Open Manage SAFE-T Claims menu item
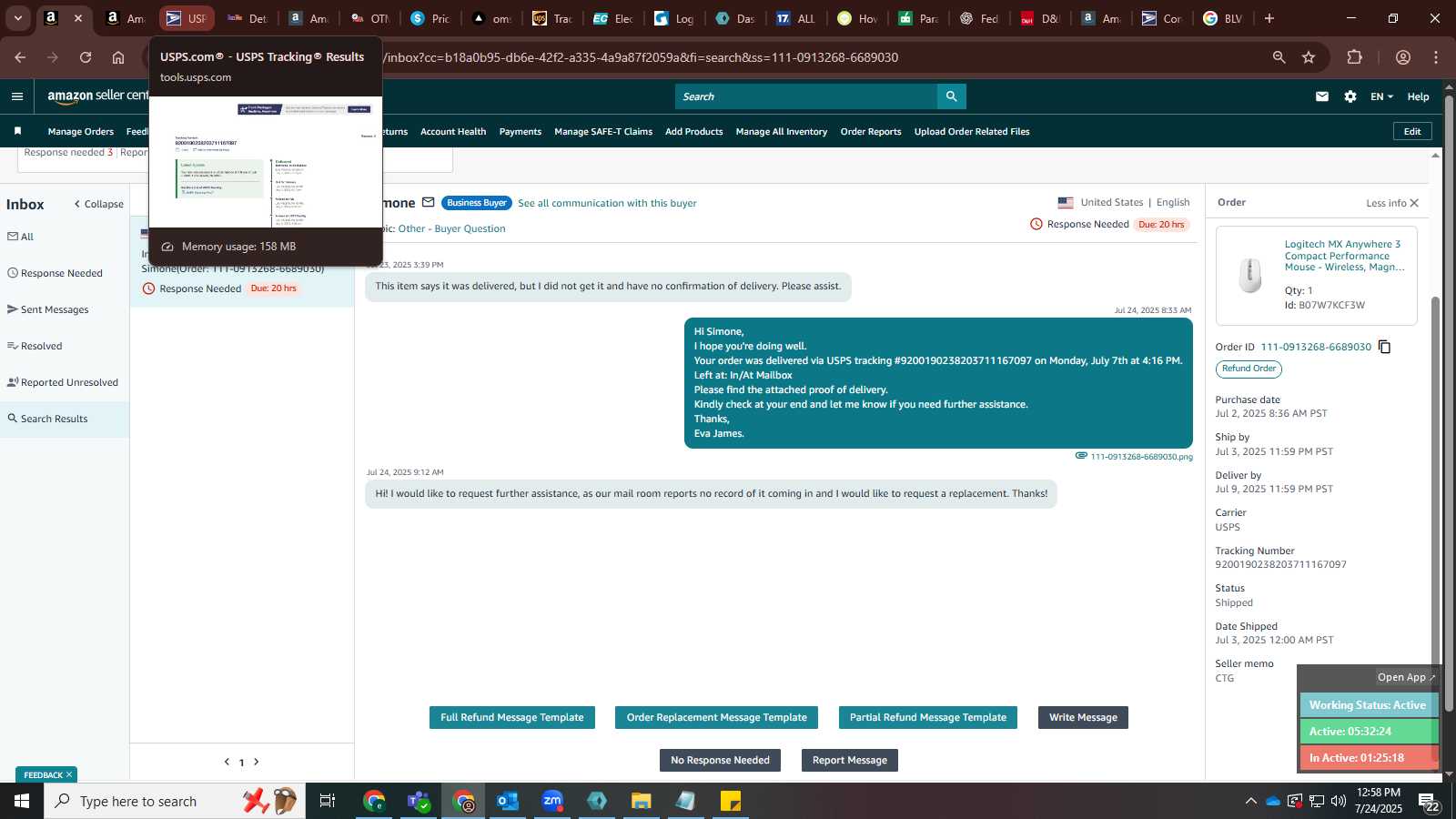This screenshot has height=819, width=1456. (603, 132)
